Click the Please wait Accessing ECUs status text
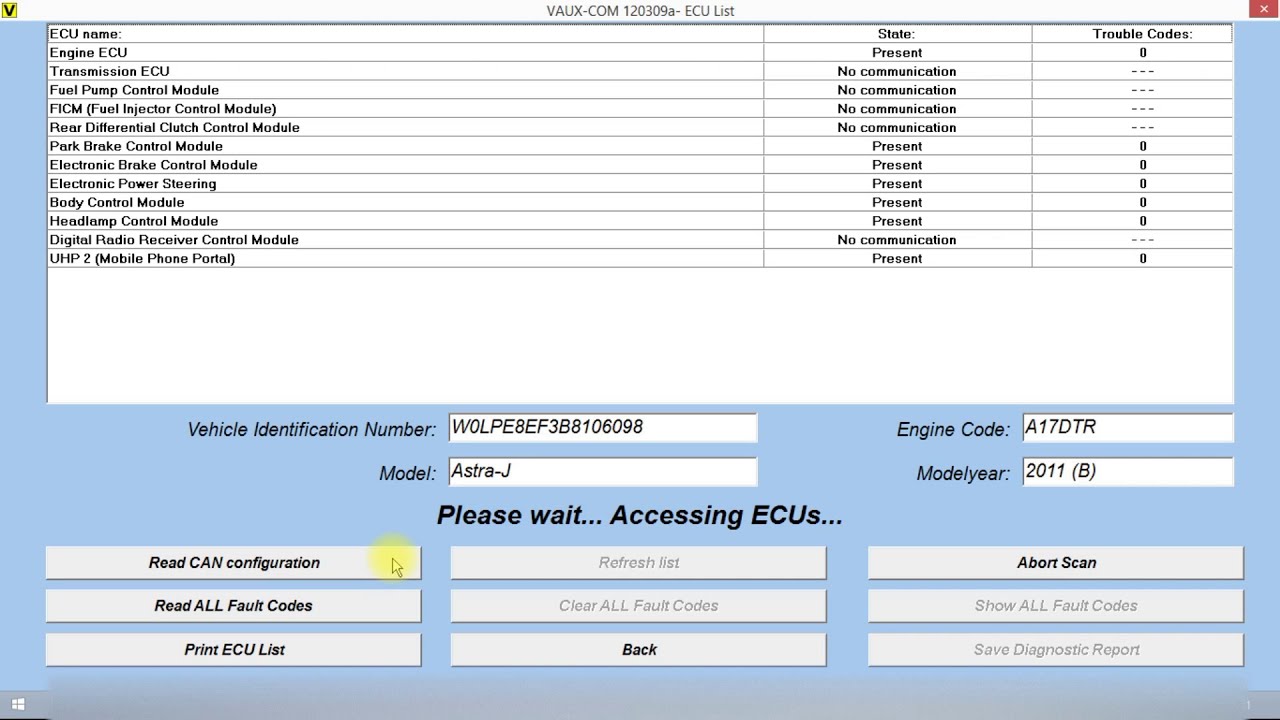Viewport: 1280px width, 720px height. 640,515
